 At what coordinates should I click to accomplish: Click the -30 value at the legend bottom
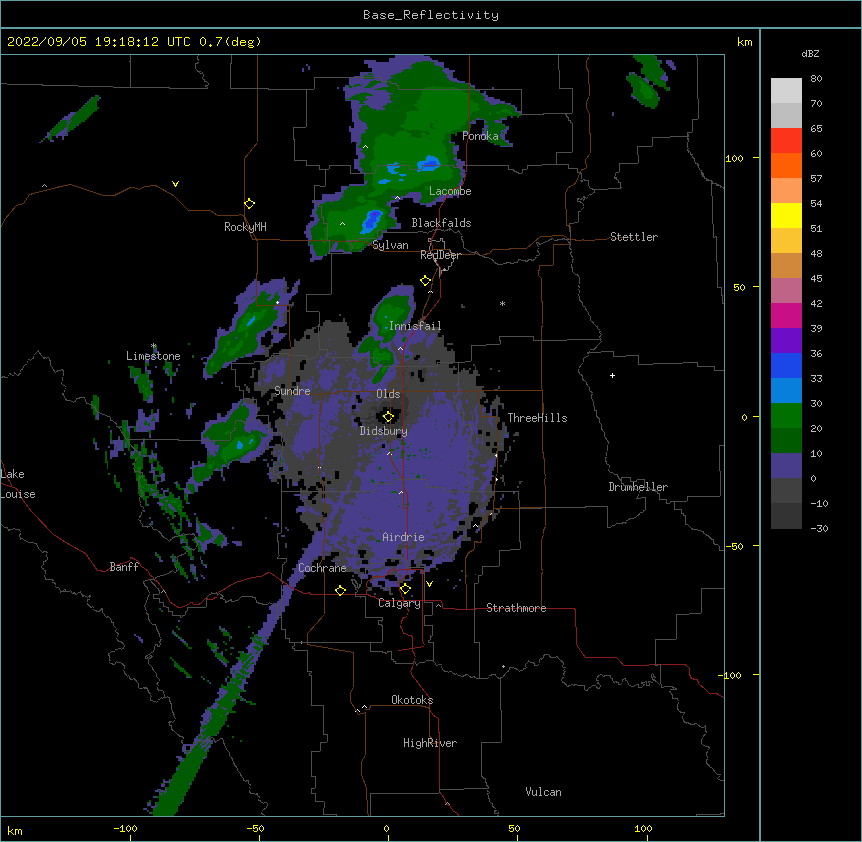[x=819, y=528]
